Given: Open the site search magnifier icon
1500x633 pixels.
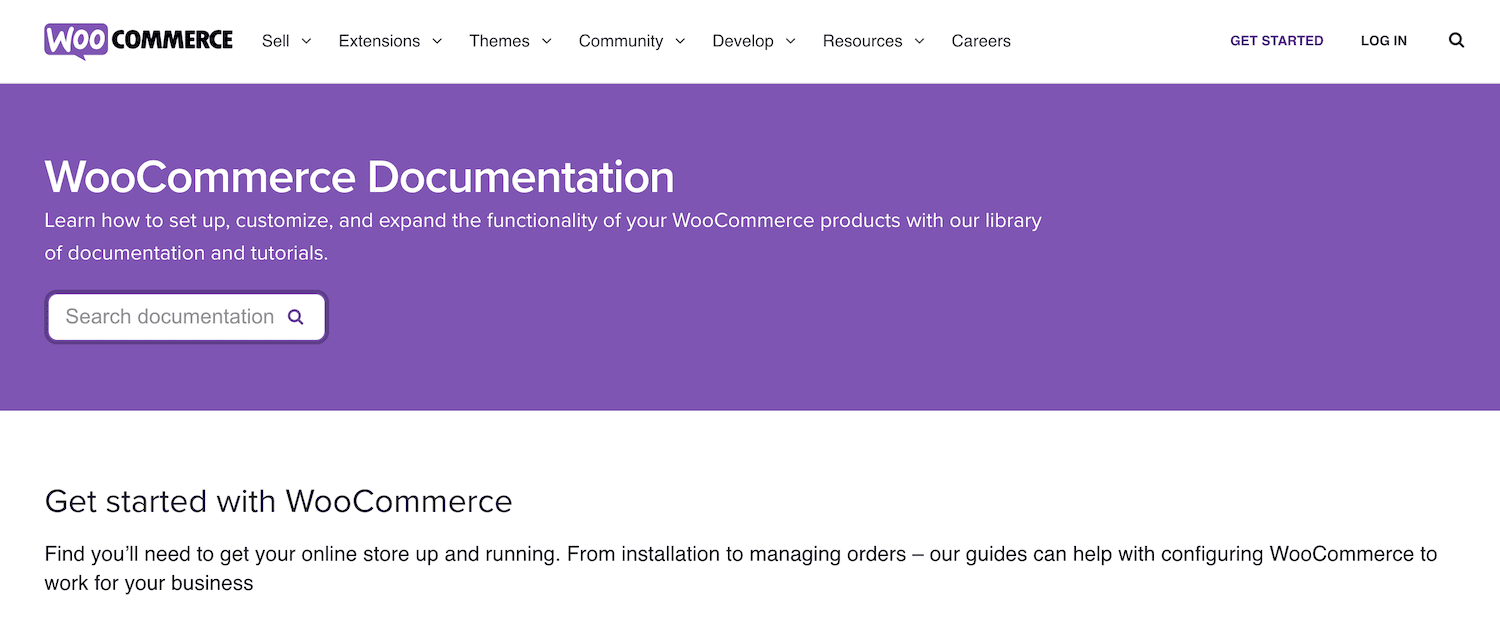Looking at the screenshot, I should pyautogui.click(x=1456, y=41).
